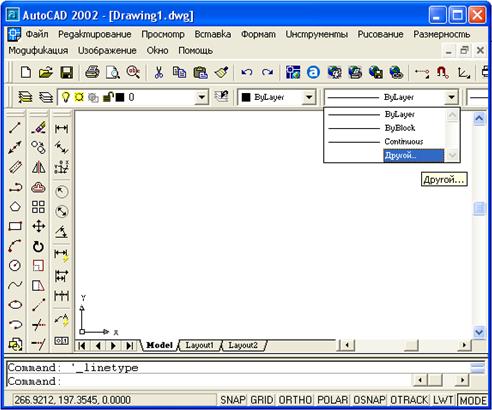Select the Linear Dimension tool

coord(61,128)
